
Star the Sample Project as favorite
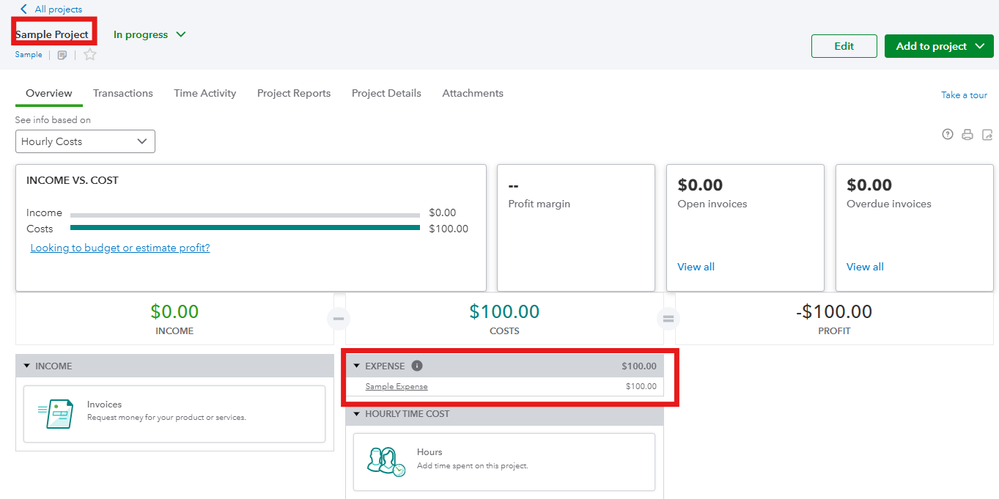[90, 55]
